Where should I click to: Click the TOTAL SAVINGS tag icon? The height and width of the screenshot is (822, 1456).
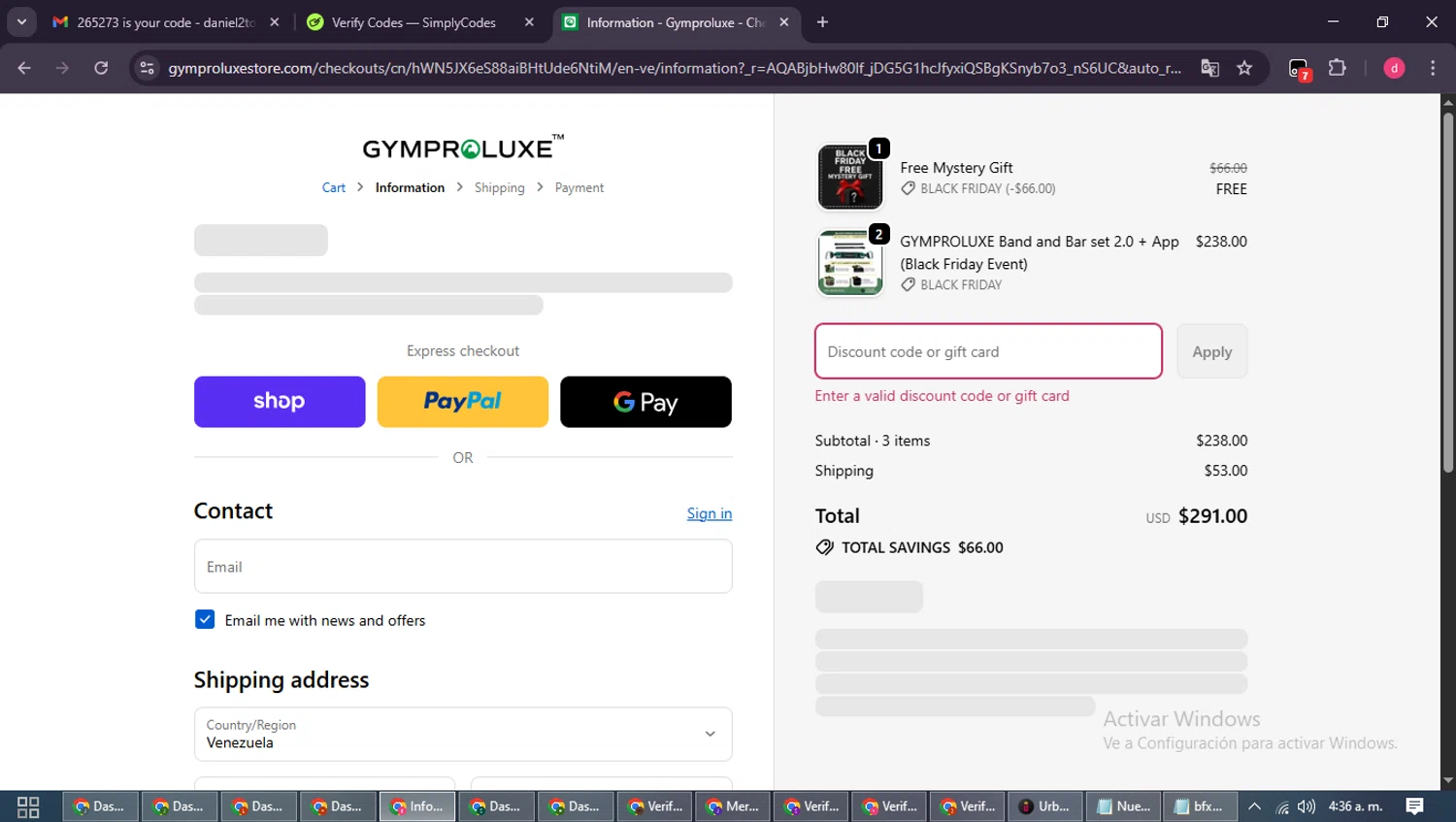pyautogui.click(x=824, y=547)
